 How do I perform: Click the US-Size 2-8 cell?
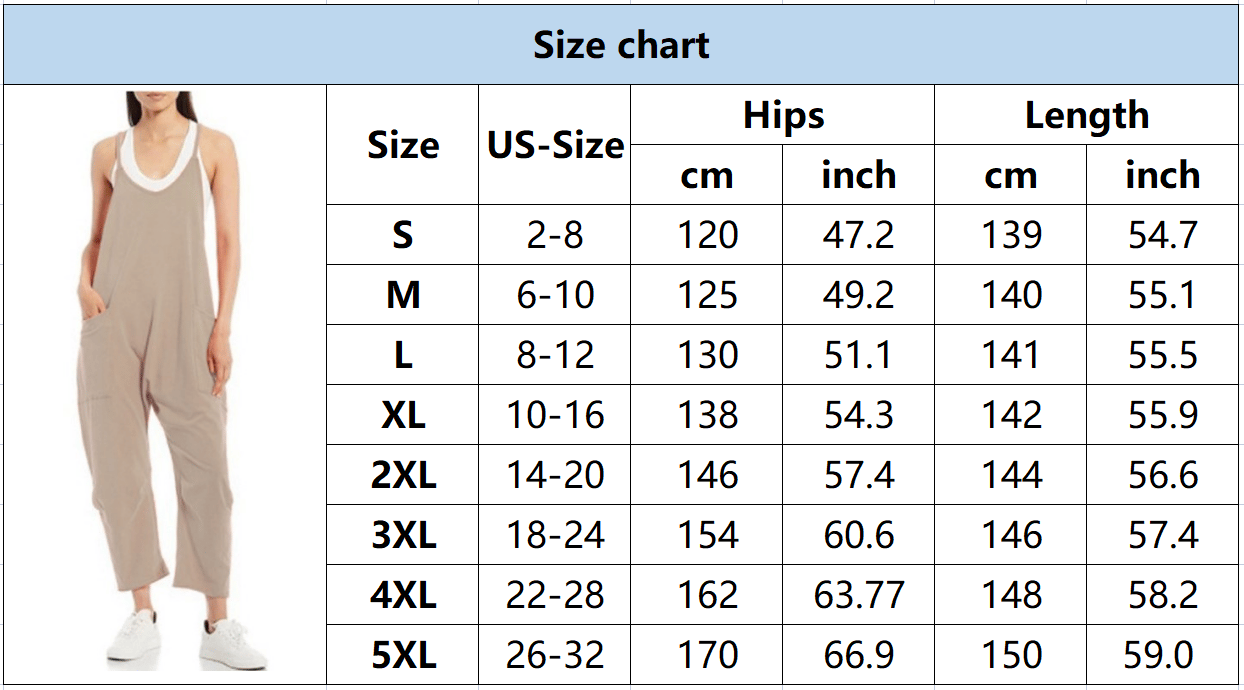pyautogui.click(x=555, y=235)
